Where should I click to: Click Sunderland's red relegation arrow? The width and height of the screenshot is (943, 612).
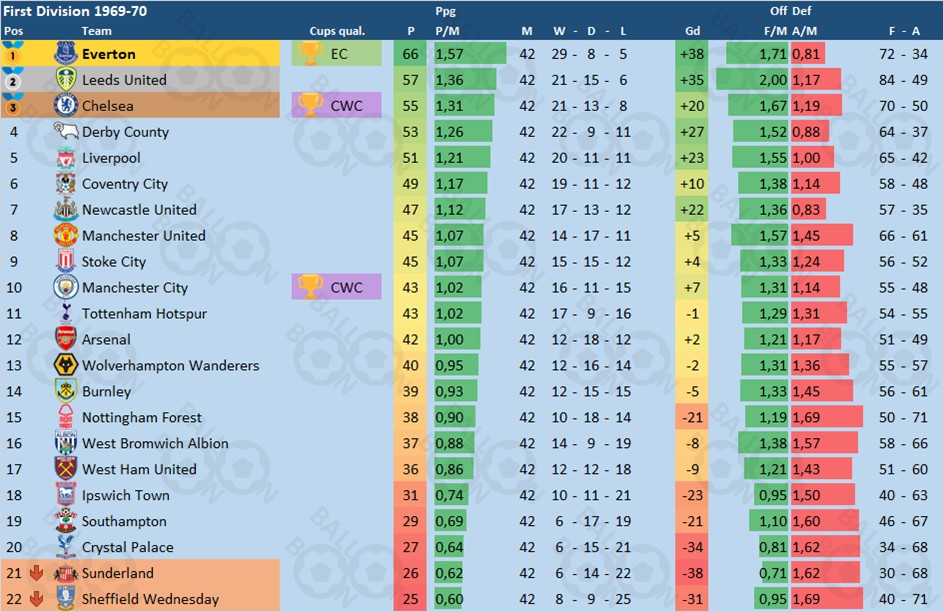pos(36,573)
